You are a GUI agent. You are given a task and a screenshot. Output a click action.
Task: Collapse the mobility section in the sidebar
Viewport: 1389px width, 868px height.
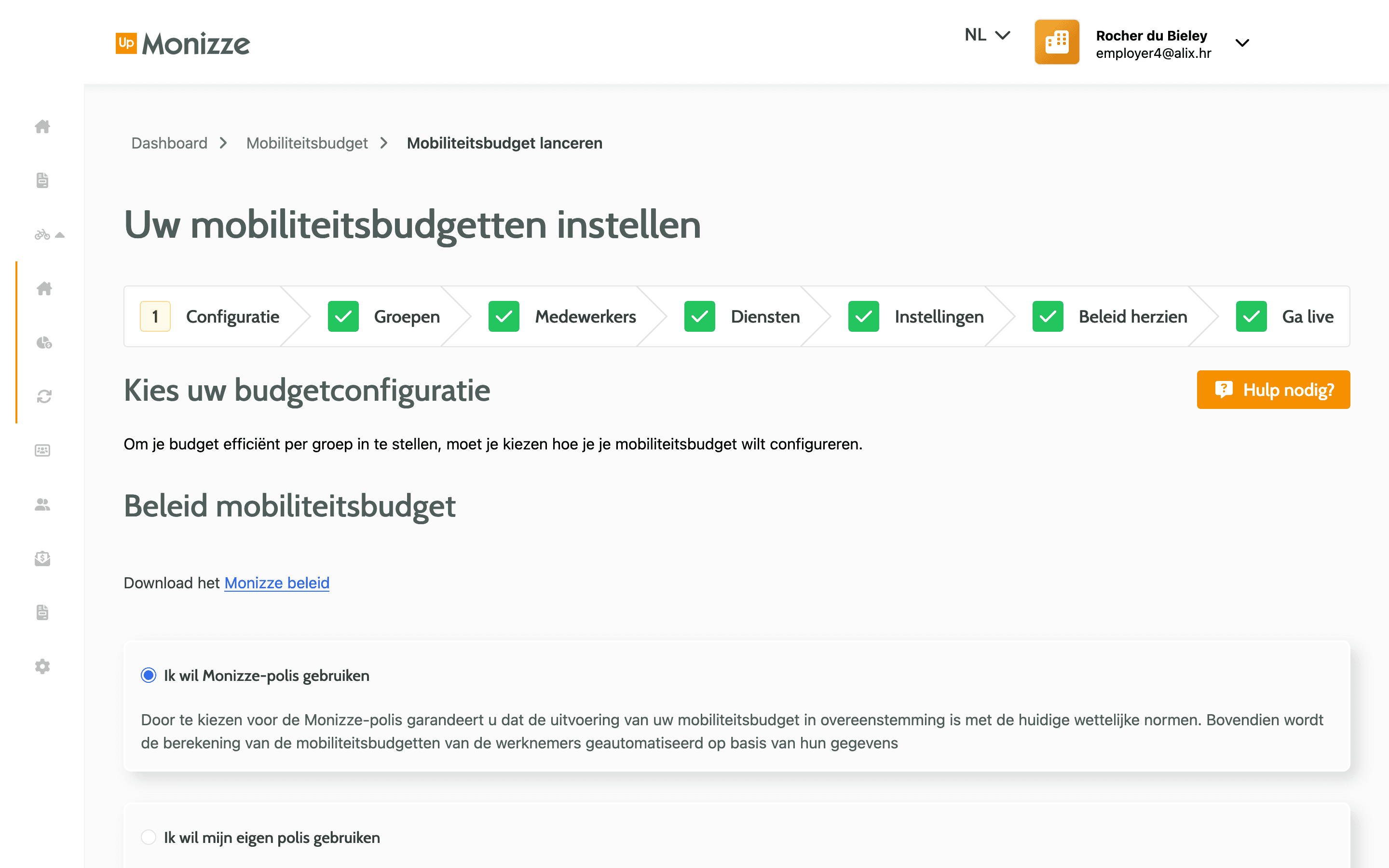tap(61, 235)
